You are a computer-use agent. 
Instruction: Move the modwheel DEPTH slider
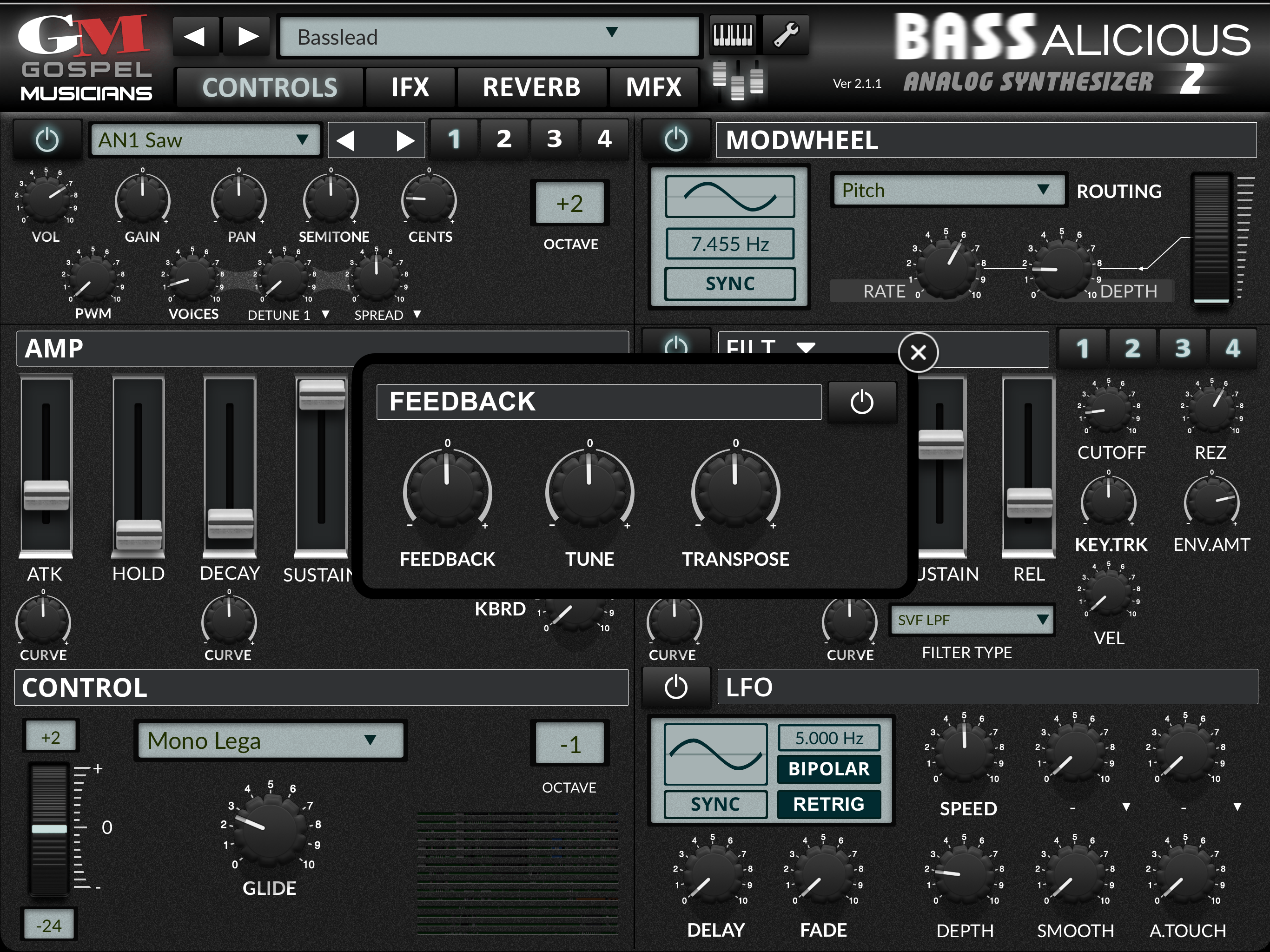tap(1211, 241)
